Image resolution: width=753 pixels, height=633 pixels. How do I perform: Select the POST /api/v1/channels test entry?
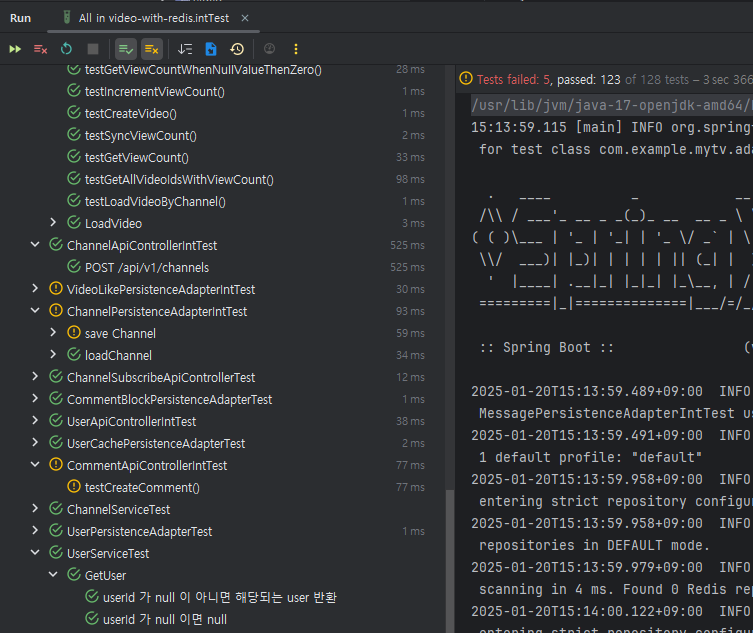pos(147,268)
